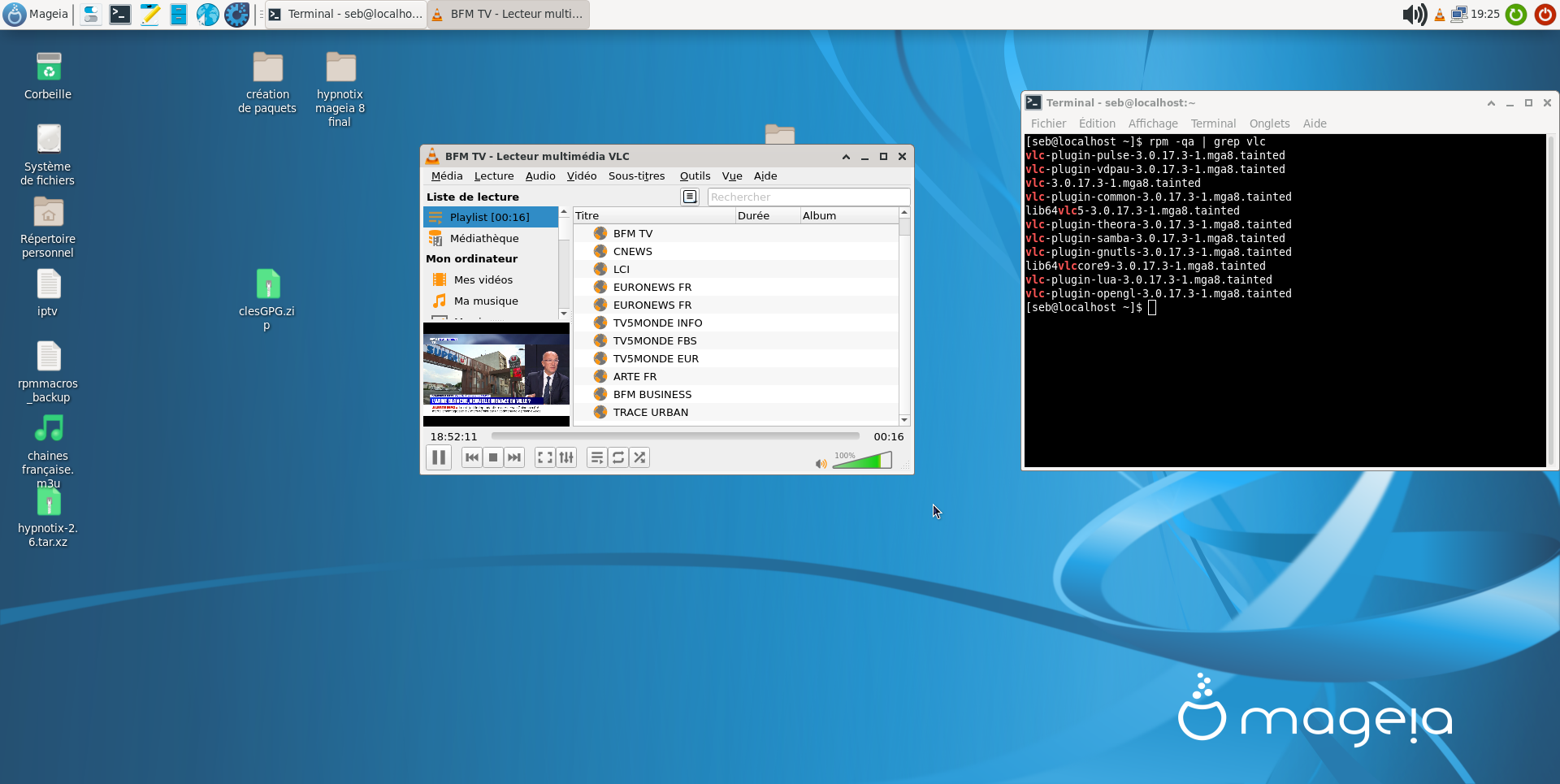The height and width of the screenshot is (784, 1560).
Task: Open the Vue menu in VLC
Action: [x=732, y=175]
